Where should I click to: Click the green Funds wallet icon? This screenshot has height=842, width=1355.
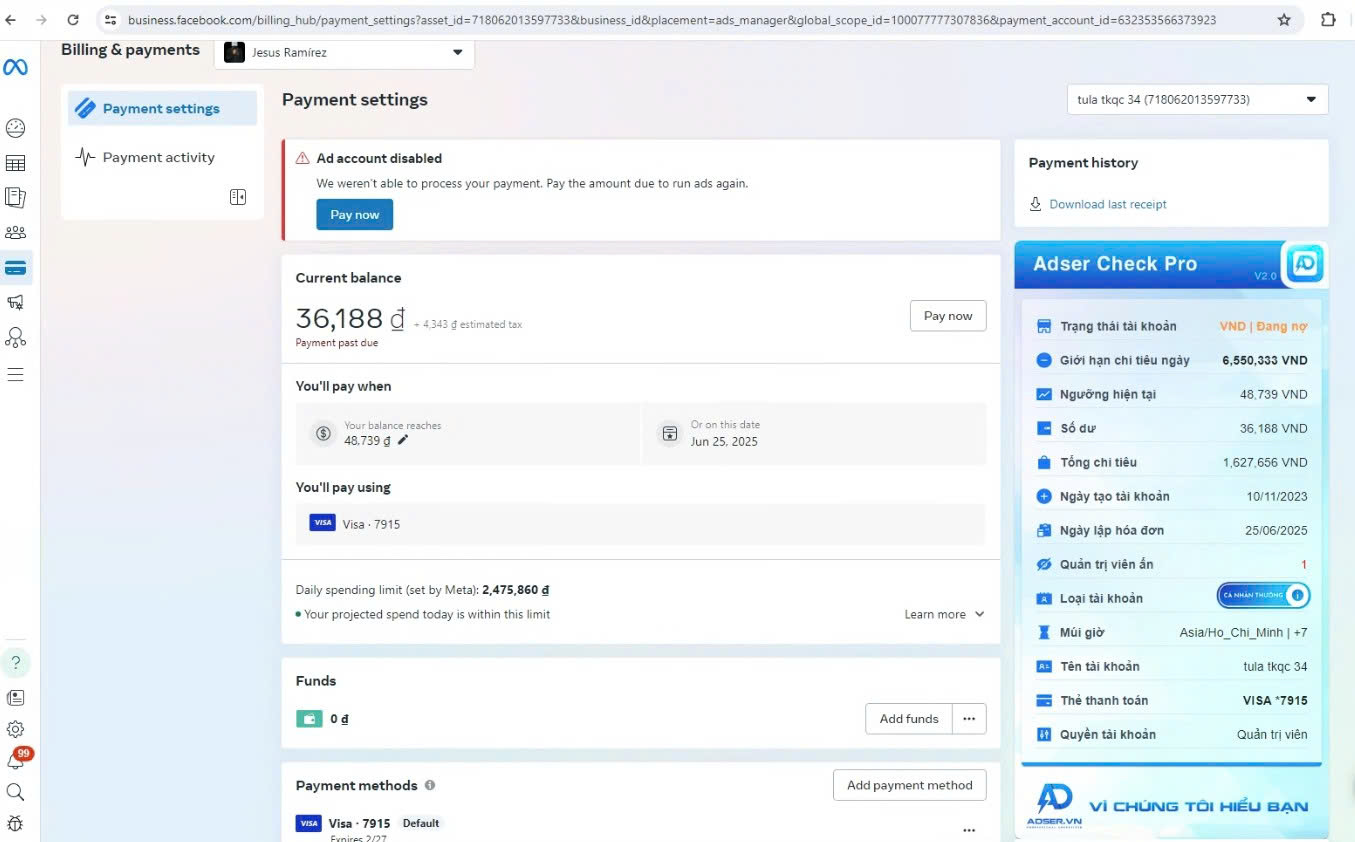[308, 718]
